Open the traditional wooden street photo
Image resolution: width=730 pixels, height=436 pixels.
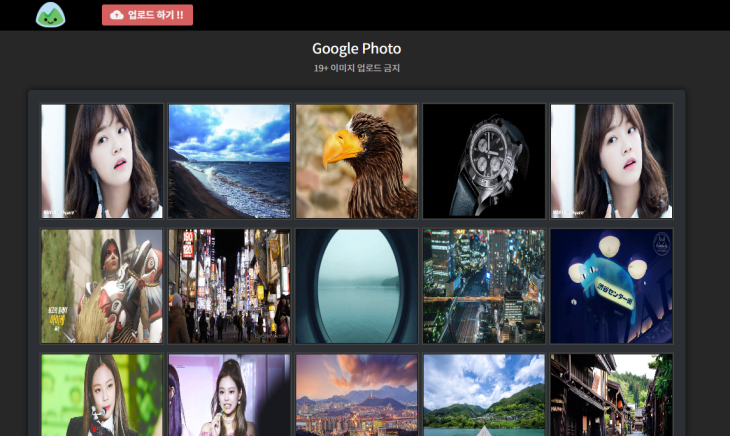611,395
